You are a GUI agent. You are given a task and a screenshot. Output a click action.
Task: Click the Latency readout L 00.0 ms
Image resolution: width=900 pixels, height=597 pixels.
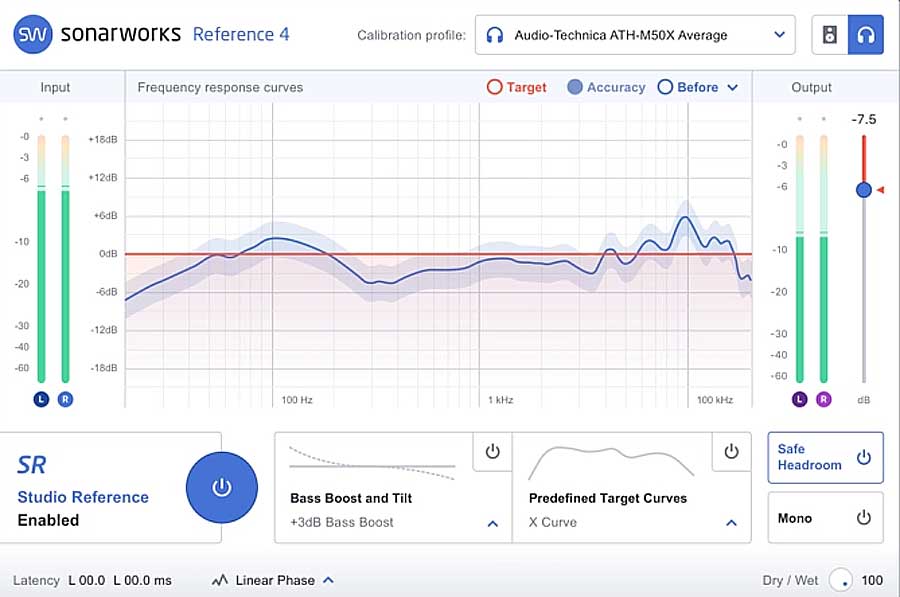coord(142,580)
